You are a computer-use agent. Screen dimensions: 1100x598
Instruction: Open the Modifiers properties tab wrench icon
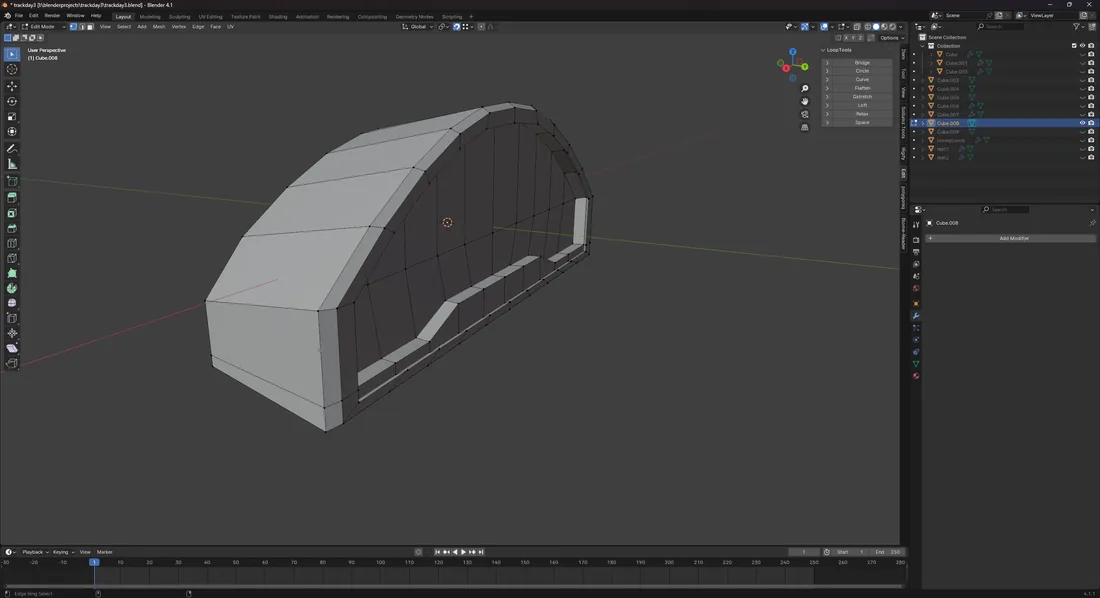click(915, 316)
